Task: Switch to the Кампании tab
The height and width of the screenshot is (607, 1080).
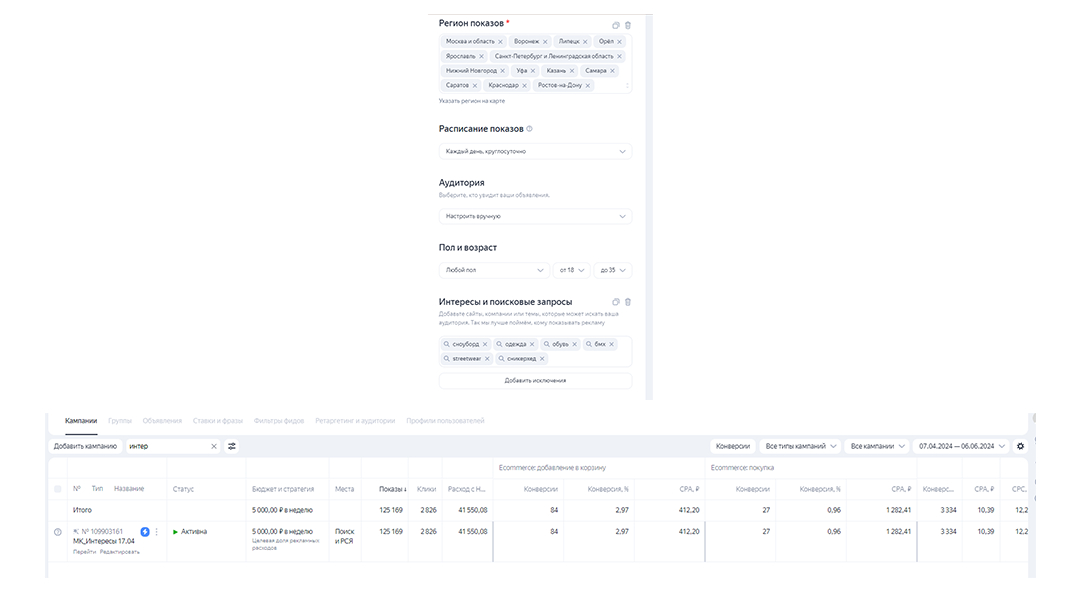Action: pyautogui.click(x=81, y=421)
